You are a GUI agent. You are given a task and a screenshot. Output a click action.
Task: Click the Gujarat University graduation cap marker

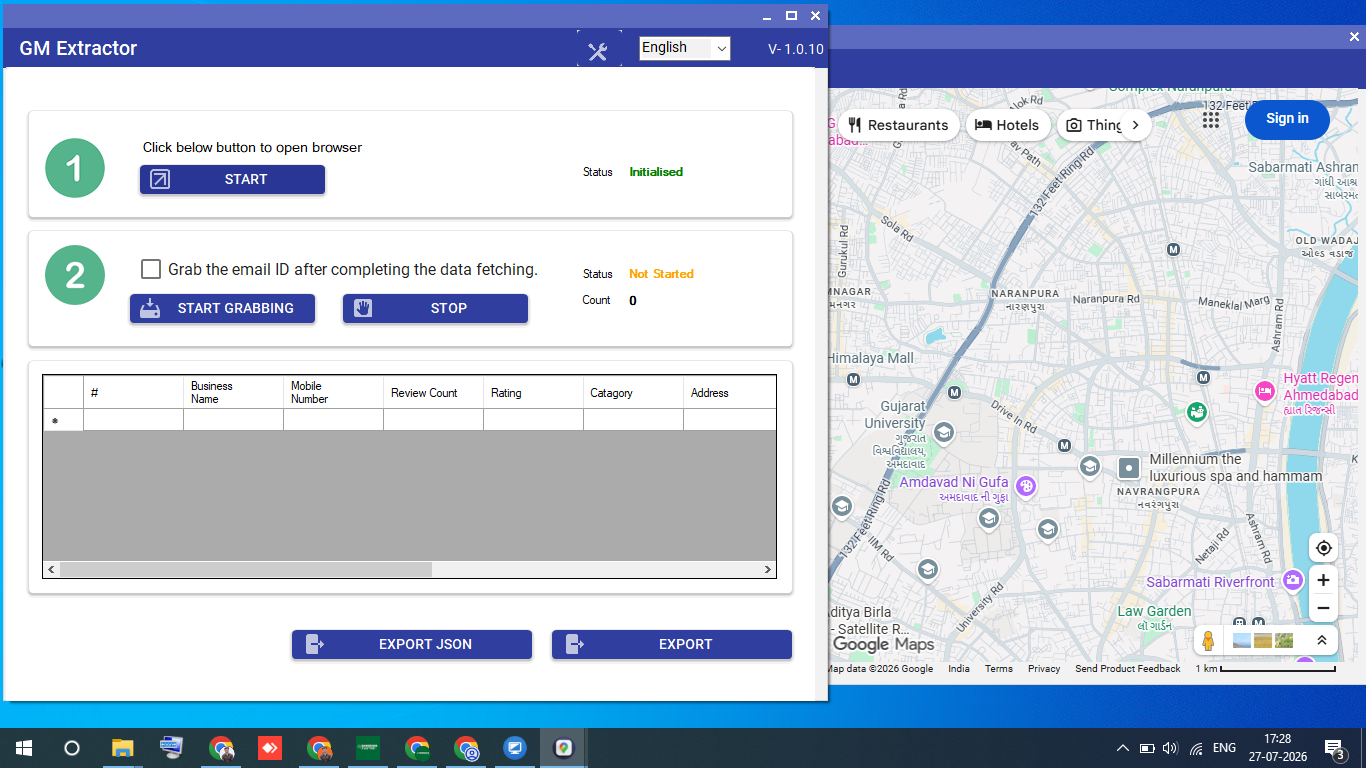pos(942,432)
